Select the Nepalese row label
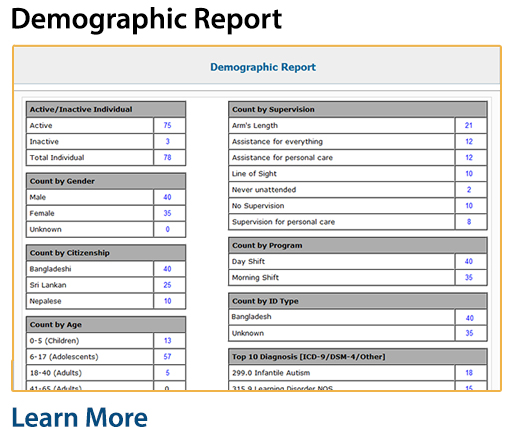Image resolution: width=525 pixels, height=429 pixels. pyautogui.click(x=45, y=301)
